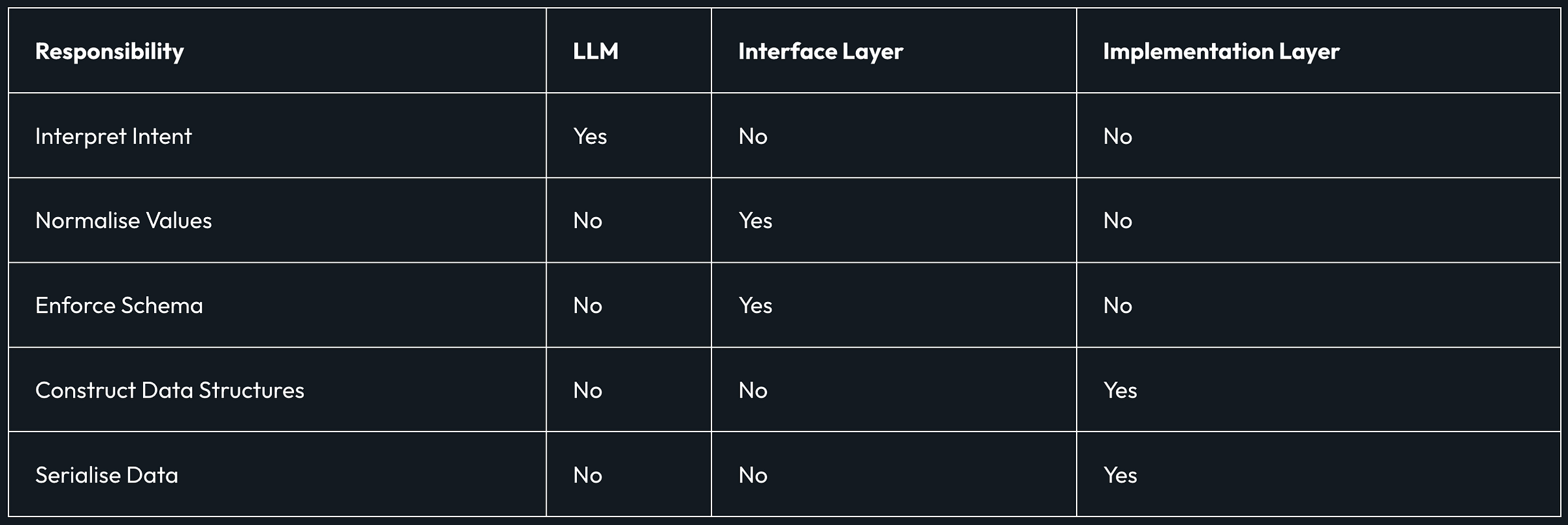Screen dimensions: 1568x525
Task: Click the Serialise Data row label
Action: 106,475
